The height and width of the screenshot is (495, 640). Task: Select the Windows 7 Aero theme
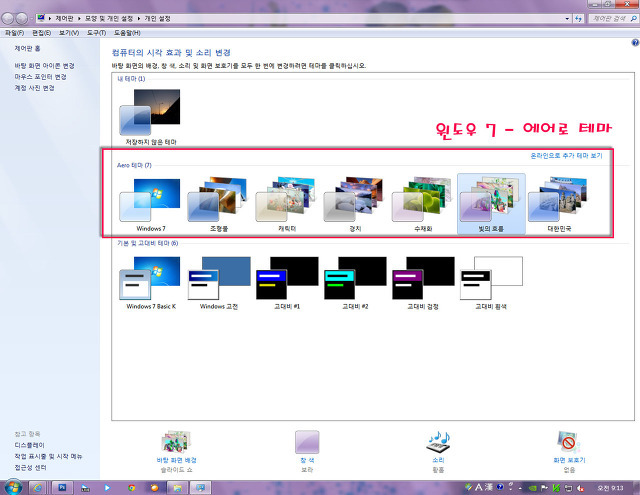point(150,204)
